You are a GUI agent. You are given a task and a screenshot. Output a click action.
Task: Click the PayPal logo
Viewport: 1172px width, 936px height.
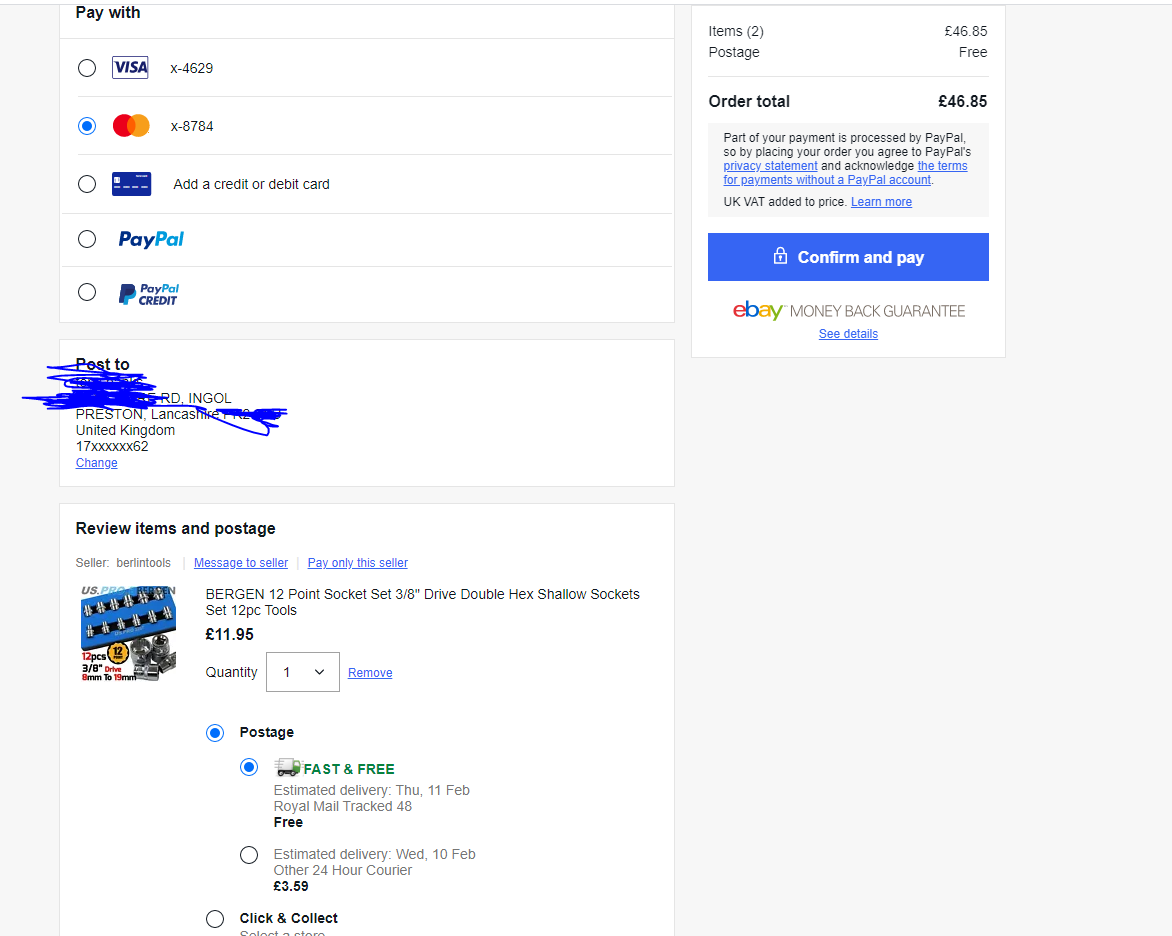click(151, 239)
